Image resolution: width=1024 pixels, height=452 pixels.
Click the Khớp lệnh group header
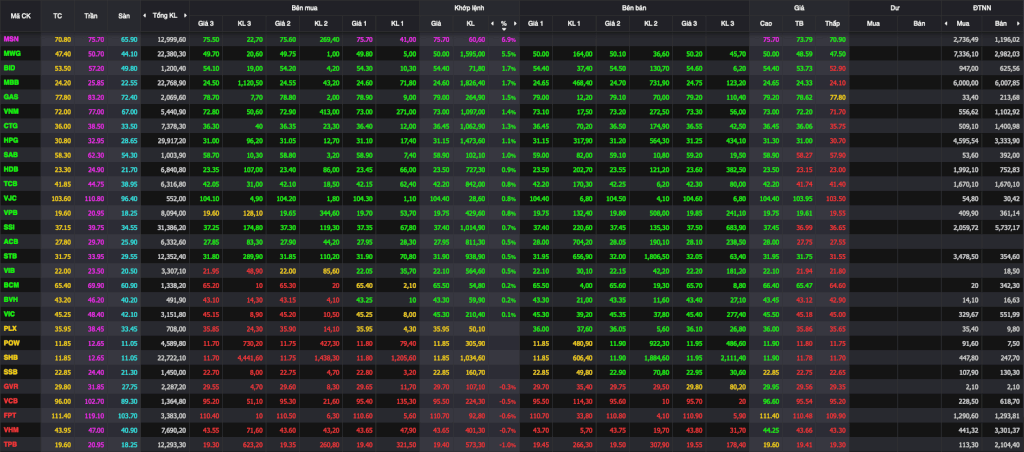point(469,8)
